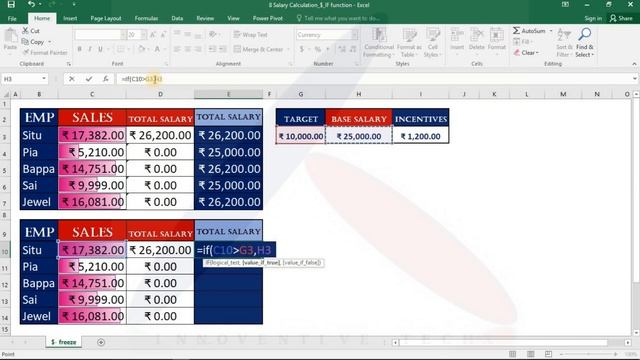Click the Undo arrow icon
The height and width of the screenshot is (360, 640).
(x=31, y=4)
